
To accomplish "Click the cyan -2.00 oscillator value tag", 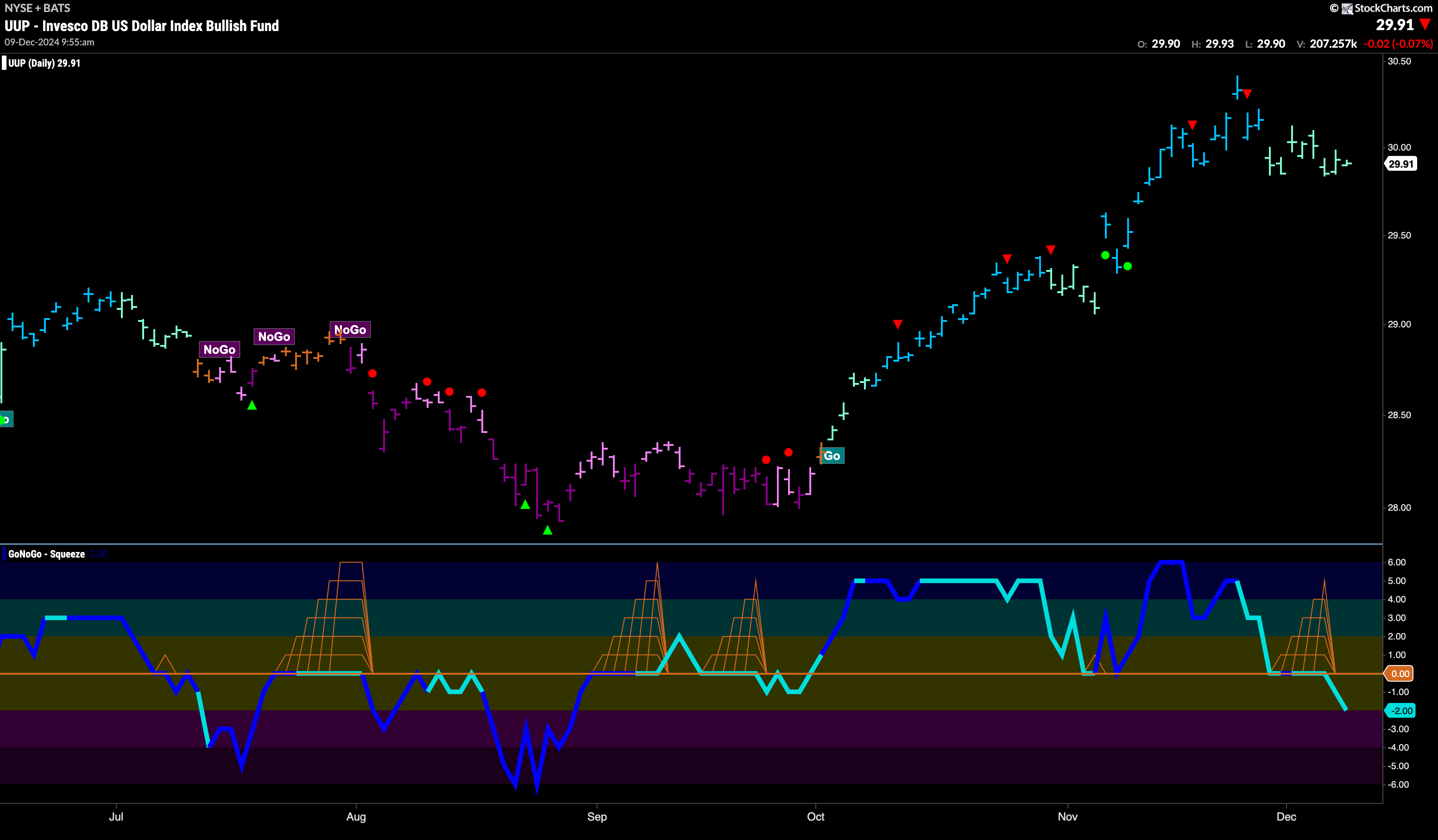I will pyautogui.click(x=1401, y=710).
